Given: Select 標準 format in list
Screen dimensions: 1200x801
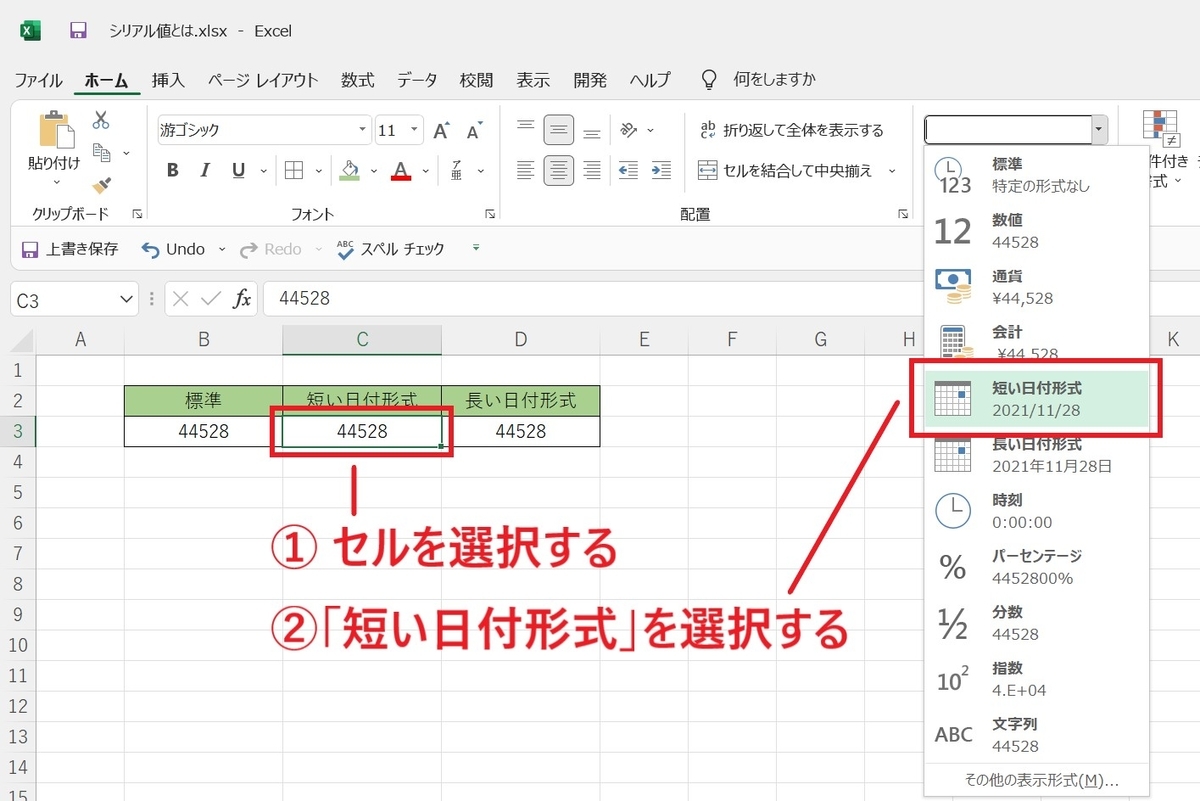Looking at the screenshot, I should (x=1037, y=174).
